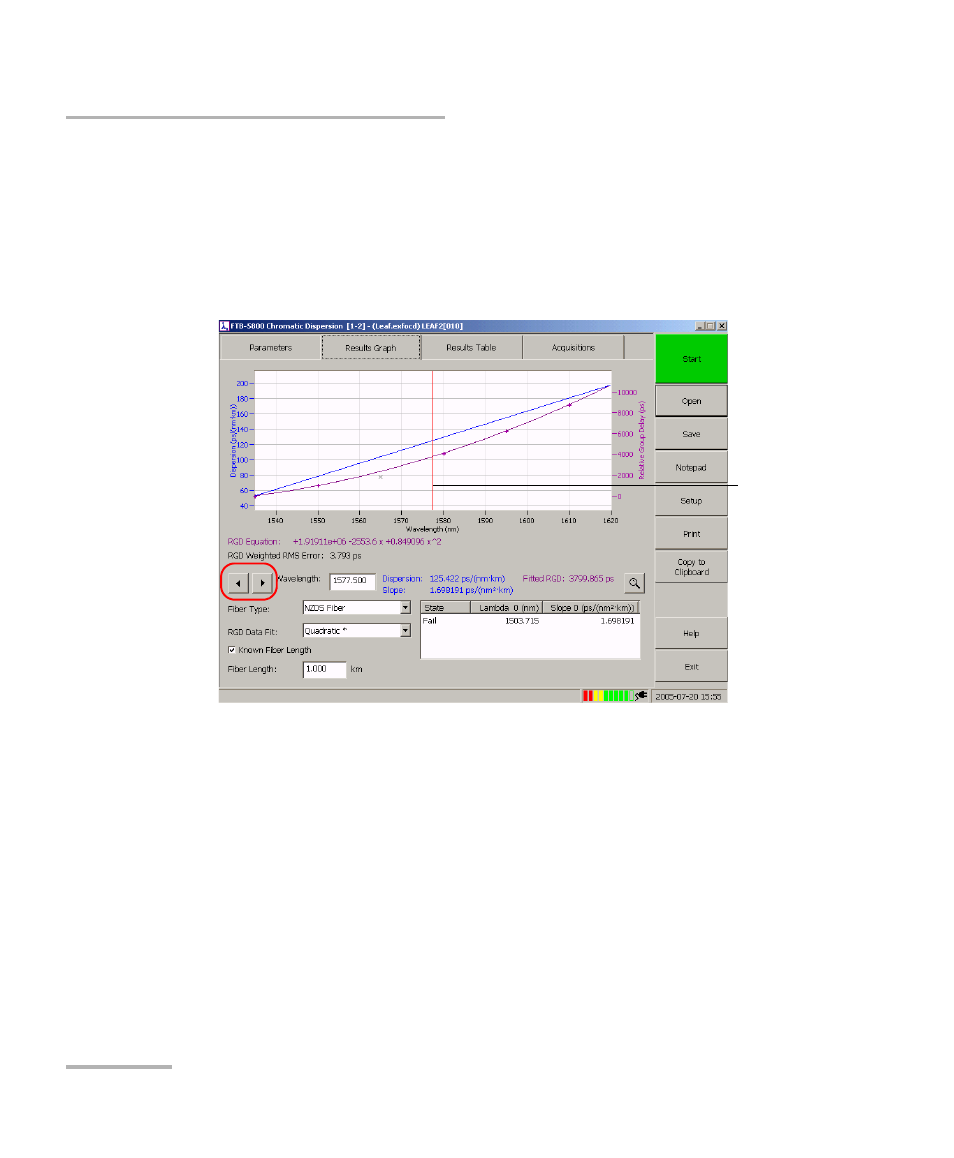Click the State column header
The height and width of the screenshot is (1158, 954).
click(x=445, y=608)
